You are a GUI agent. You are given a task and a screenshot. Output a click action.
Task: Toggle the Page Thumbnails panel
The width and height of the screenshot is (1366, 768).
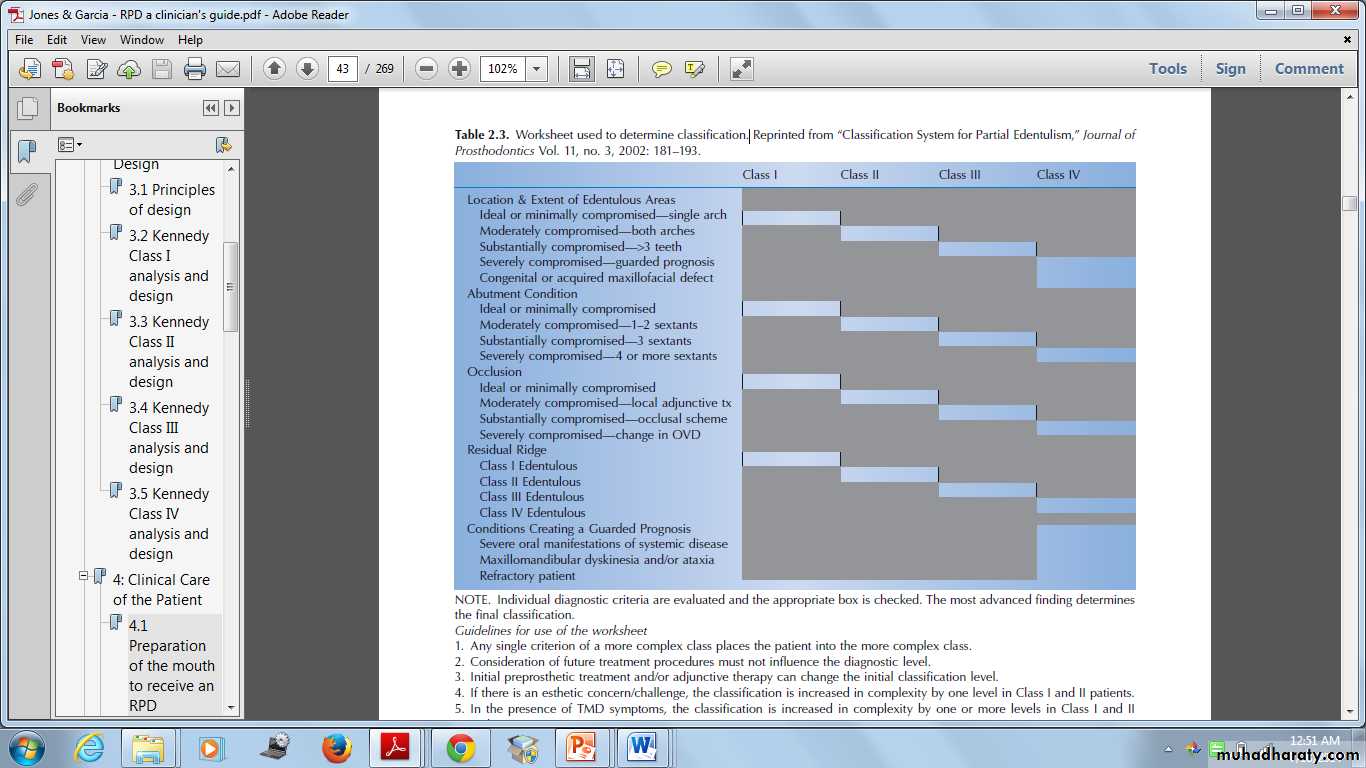point(27,108)
